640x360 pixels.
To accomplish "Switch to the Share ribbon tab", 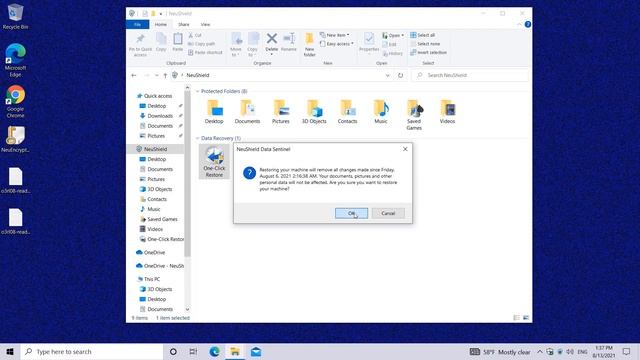I will coord(184,24).
